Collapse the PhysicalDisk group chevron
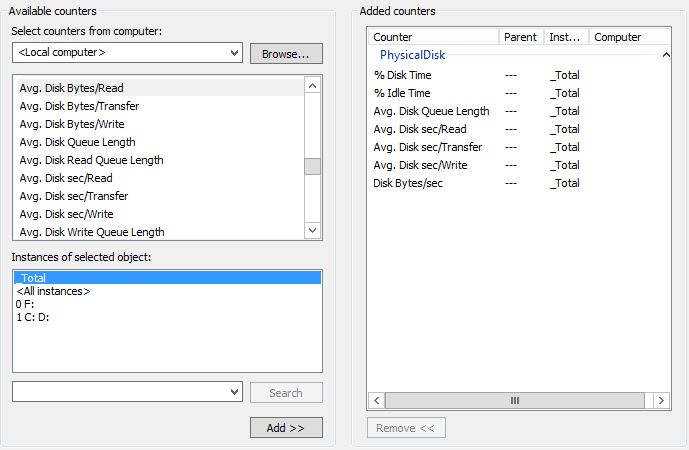 666,55
